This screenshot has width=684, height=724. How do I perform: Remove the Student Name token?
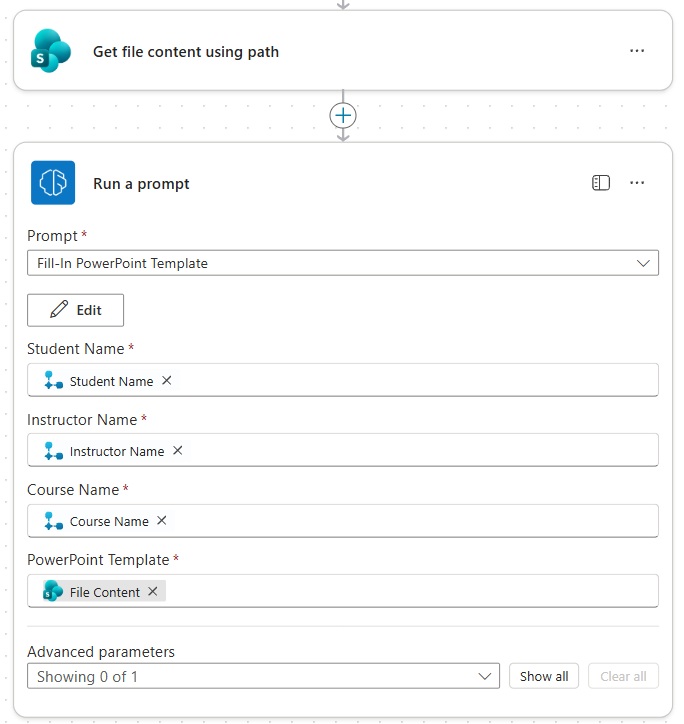coord(167,380)
